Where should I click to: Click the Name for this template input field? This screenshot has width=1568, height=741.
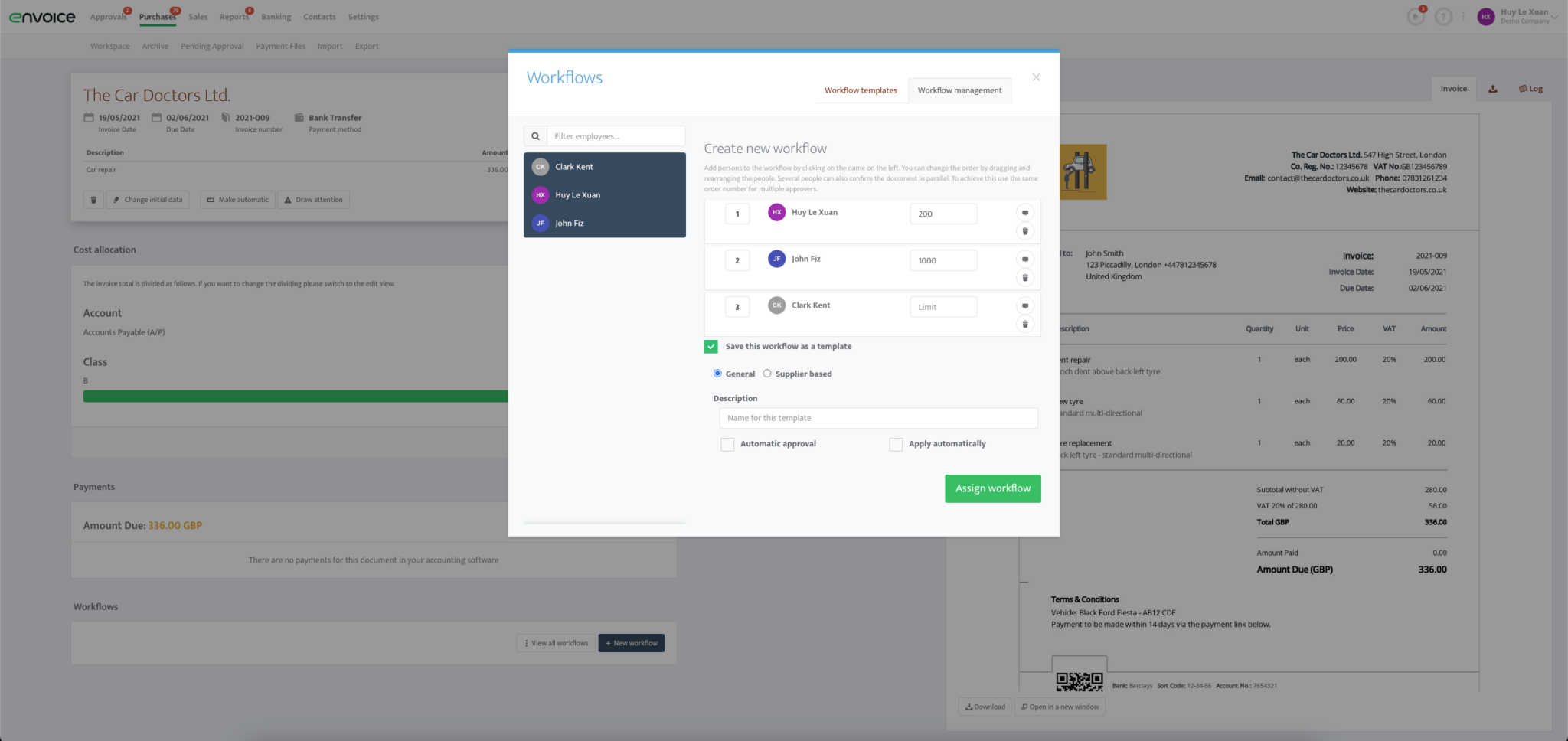point(877,418)
